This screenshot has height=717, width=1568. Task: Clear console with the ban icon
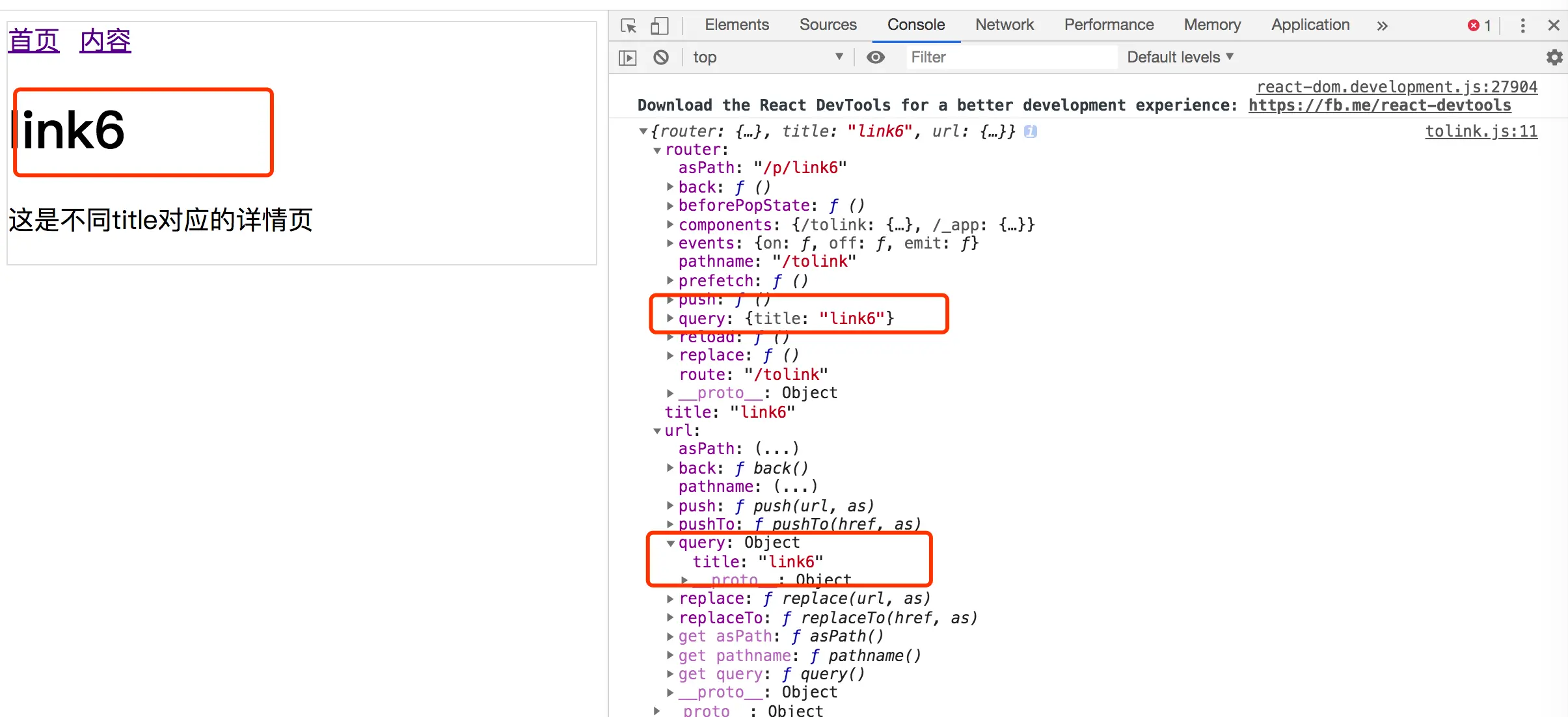pos(661,57)
